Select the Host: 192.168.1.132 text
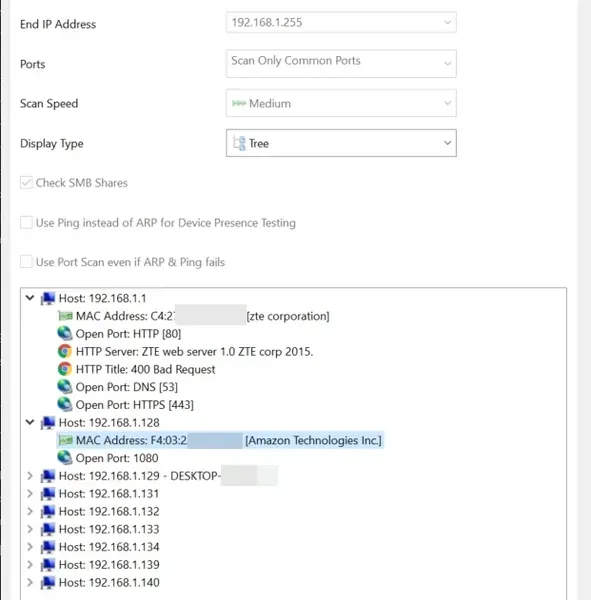The width and height of the screenshot is (591, 600). click(x=109, y=511)
